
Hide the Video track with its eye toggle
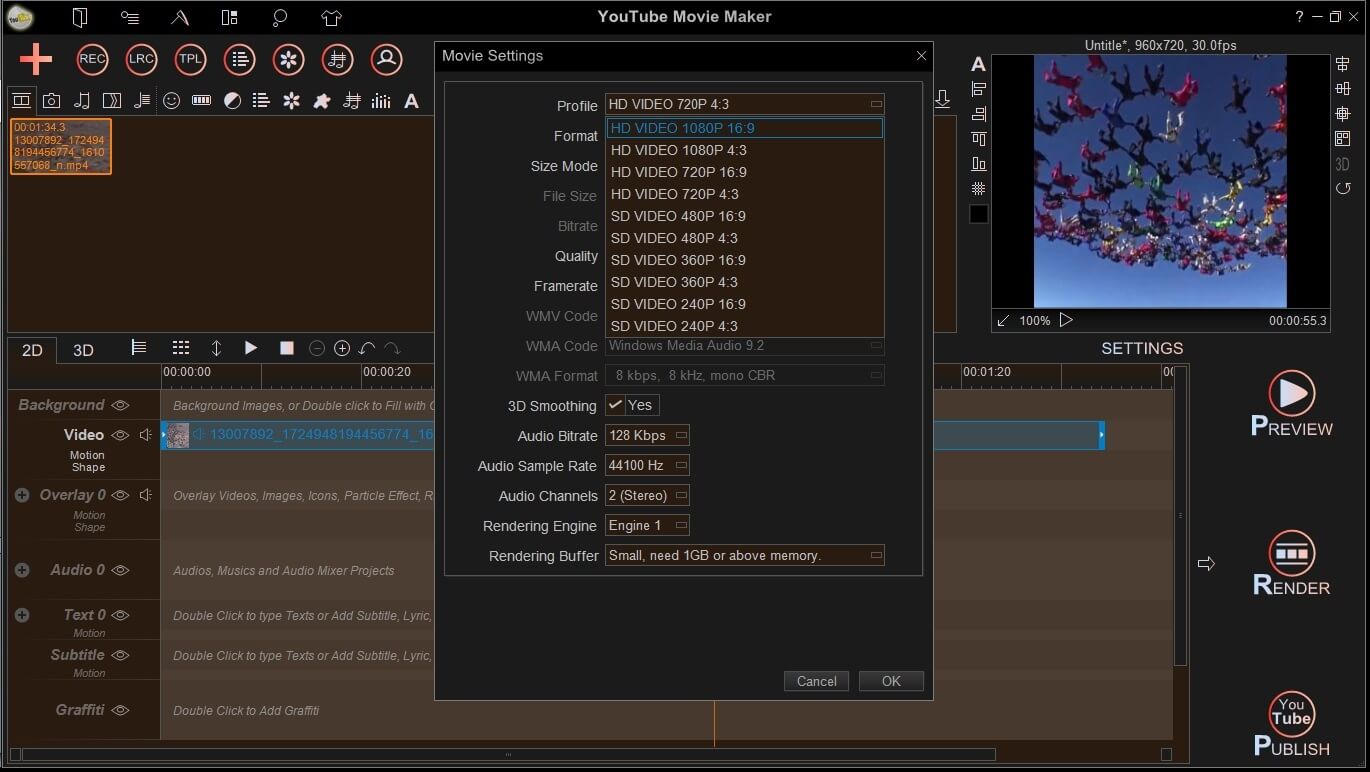[119, 434]
